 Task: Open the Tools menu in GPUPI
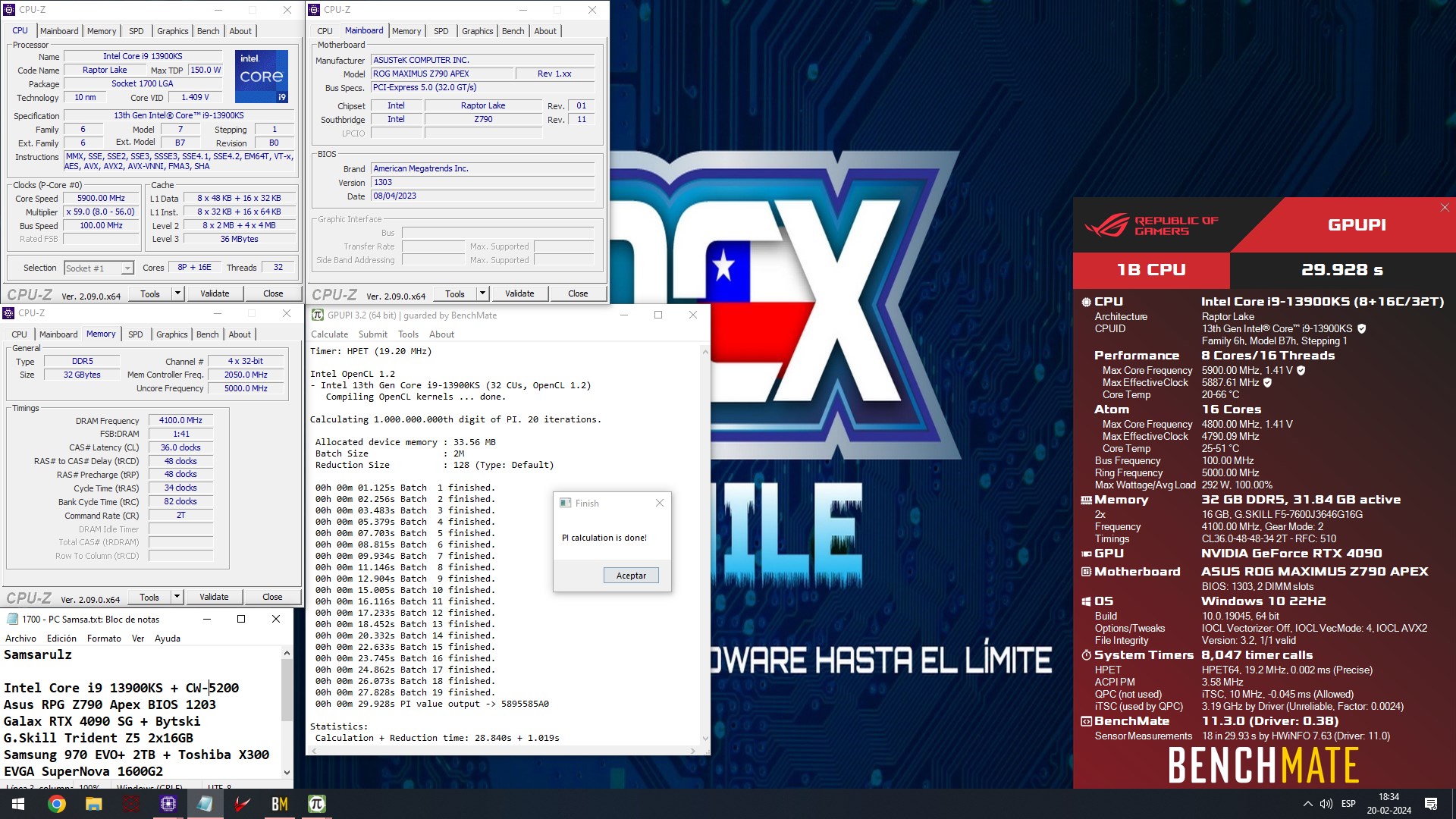(x=408, y=334)
